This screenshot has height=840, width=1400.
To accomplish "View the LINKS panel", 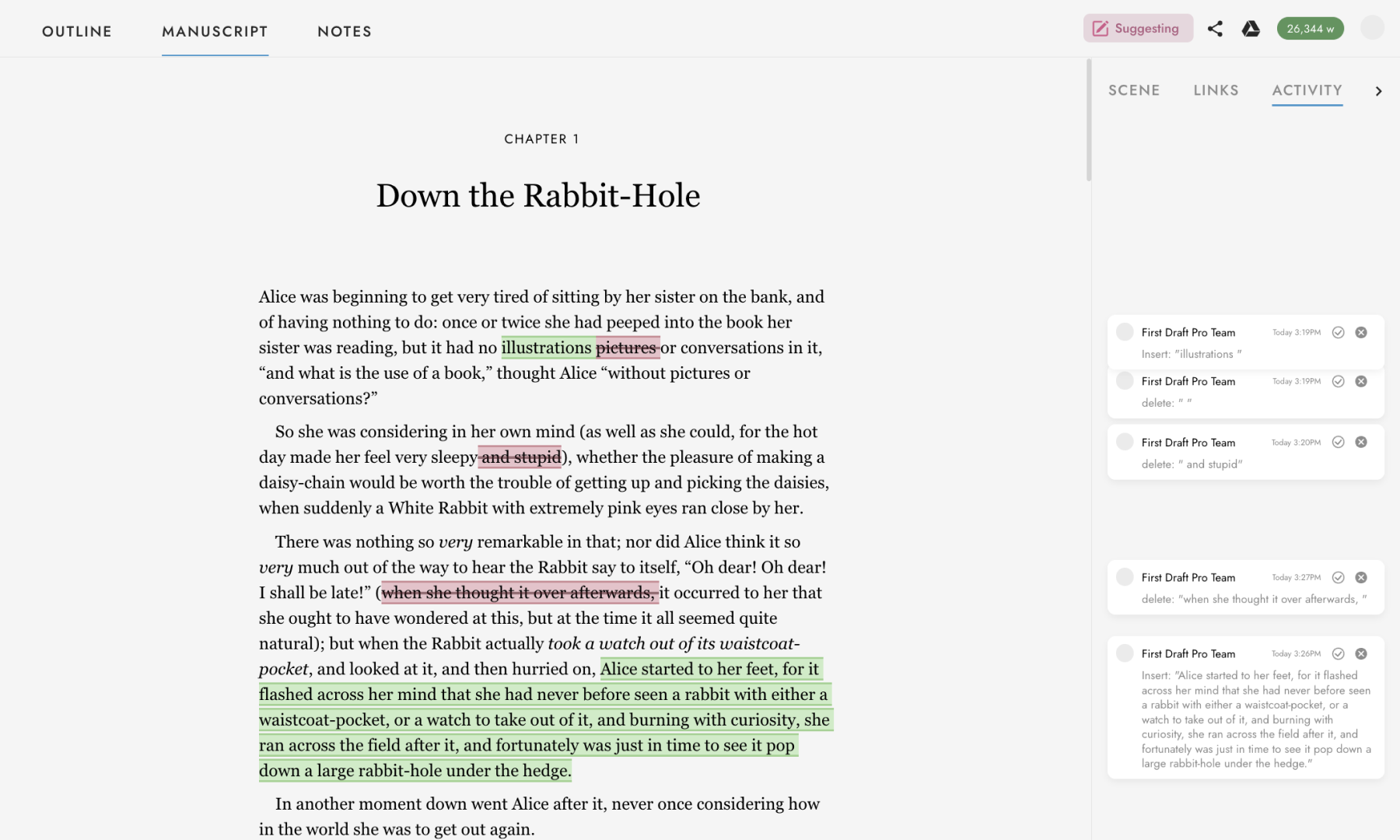I will tap(1216, 90).
